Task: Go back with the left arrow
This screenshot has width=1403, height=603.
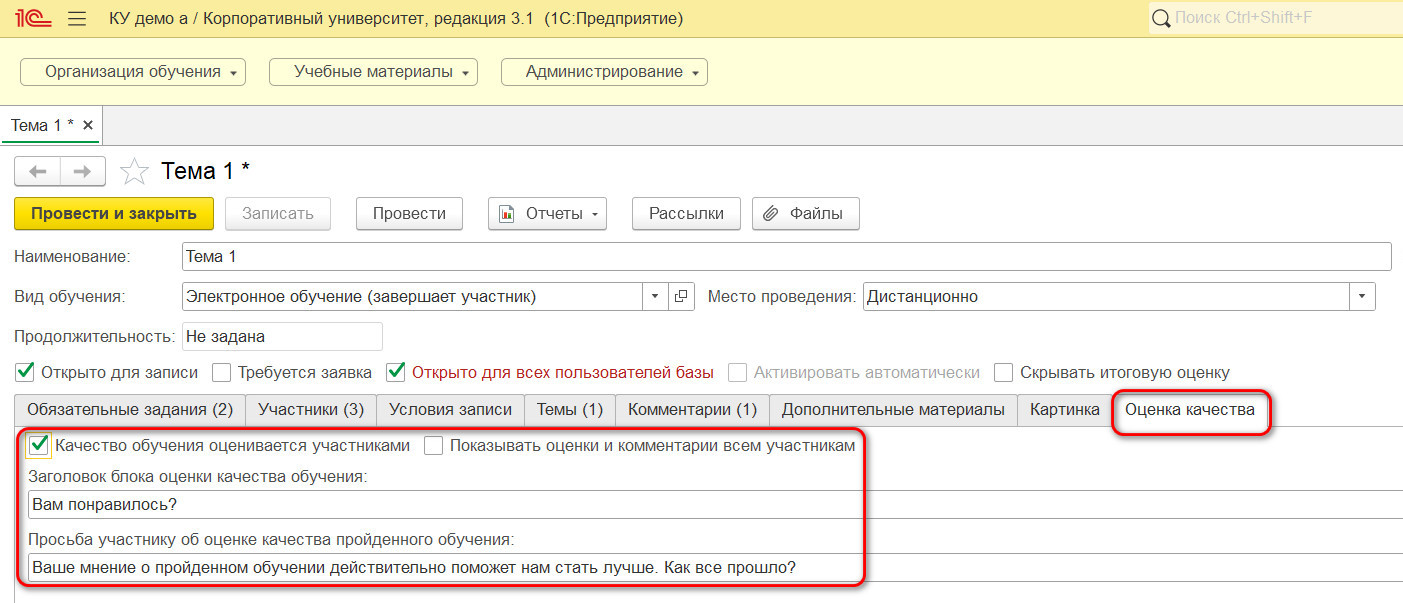Action: click(x=38, y=172)
